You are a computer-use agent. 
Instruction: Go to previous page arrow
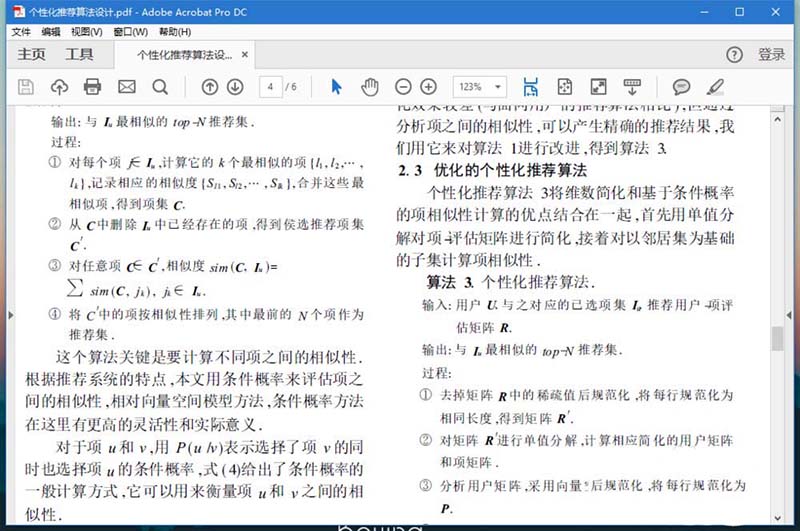coord(212,87)
